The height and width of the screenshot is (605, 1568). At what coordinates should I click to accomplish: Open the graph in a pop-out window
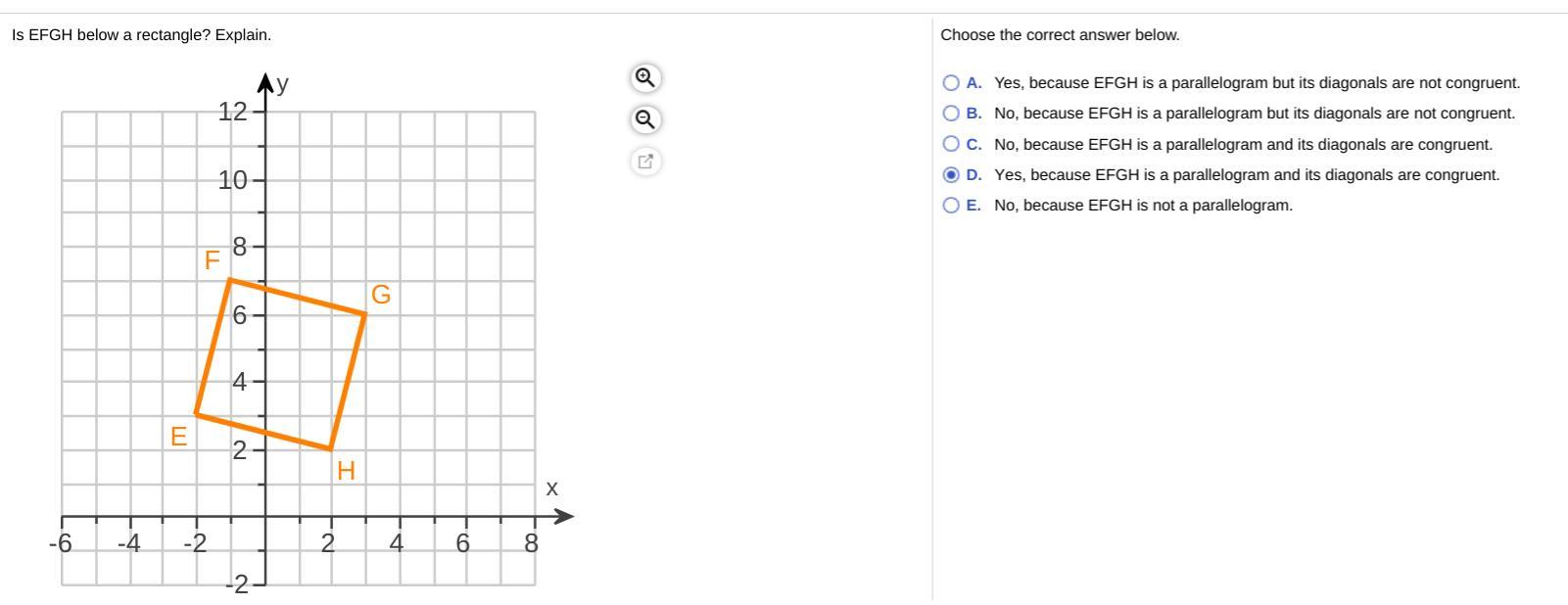(x=644, y=162)
